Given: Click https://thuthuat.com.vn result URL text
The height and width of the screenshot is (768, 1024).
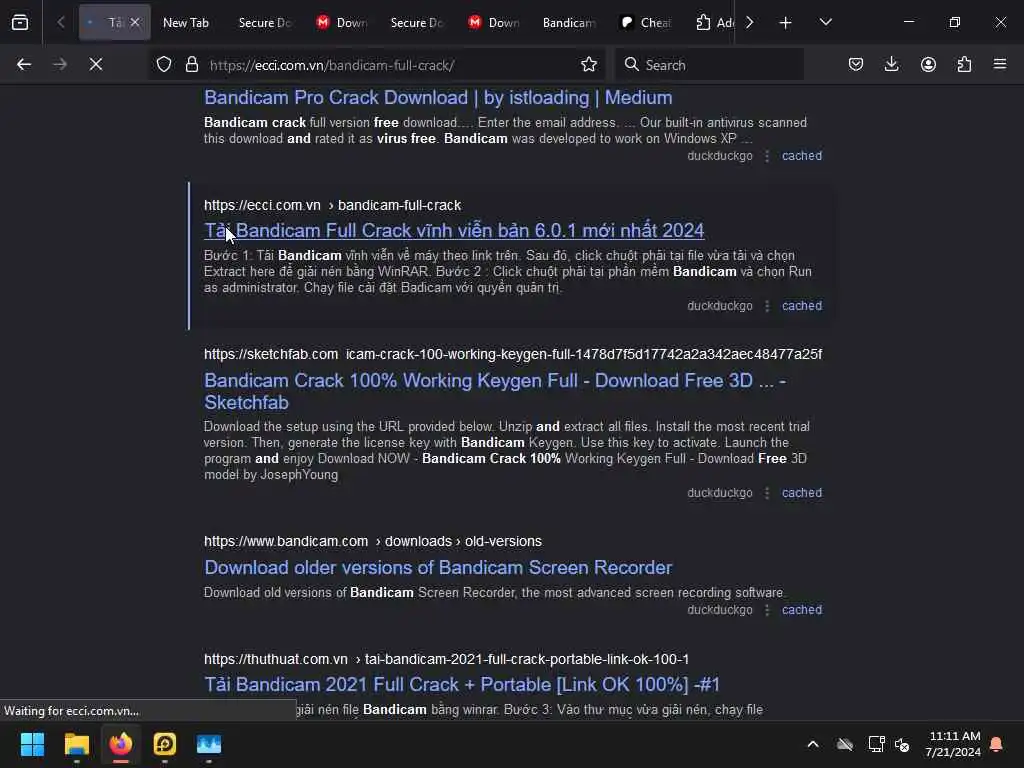Looking at the screenshot, I should pos(276,660).
